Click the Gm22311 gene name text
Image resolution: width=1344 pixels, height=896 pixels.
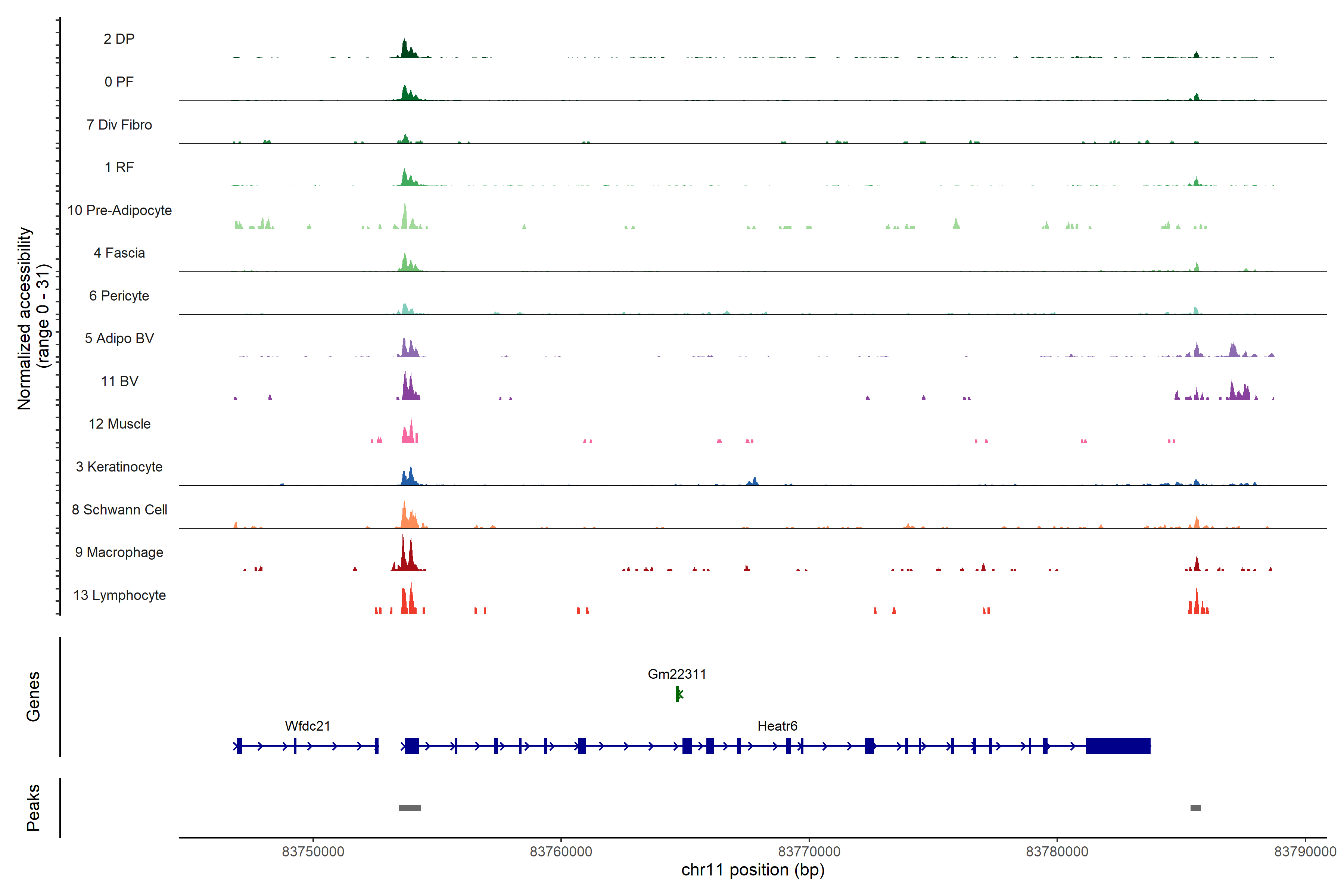(x=676, y=674)
